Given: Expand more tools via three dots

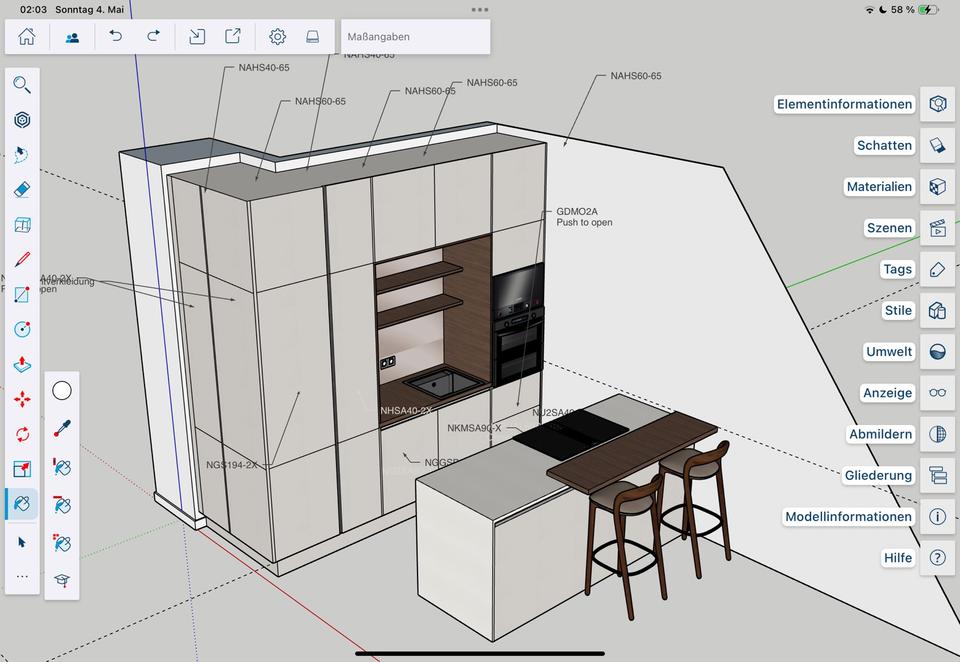Looking at the screenshot, I should (x=22, y=576).
